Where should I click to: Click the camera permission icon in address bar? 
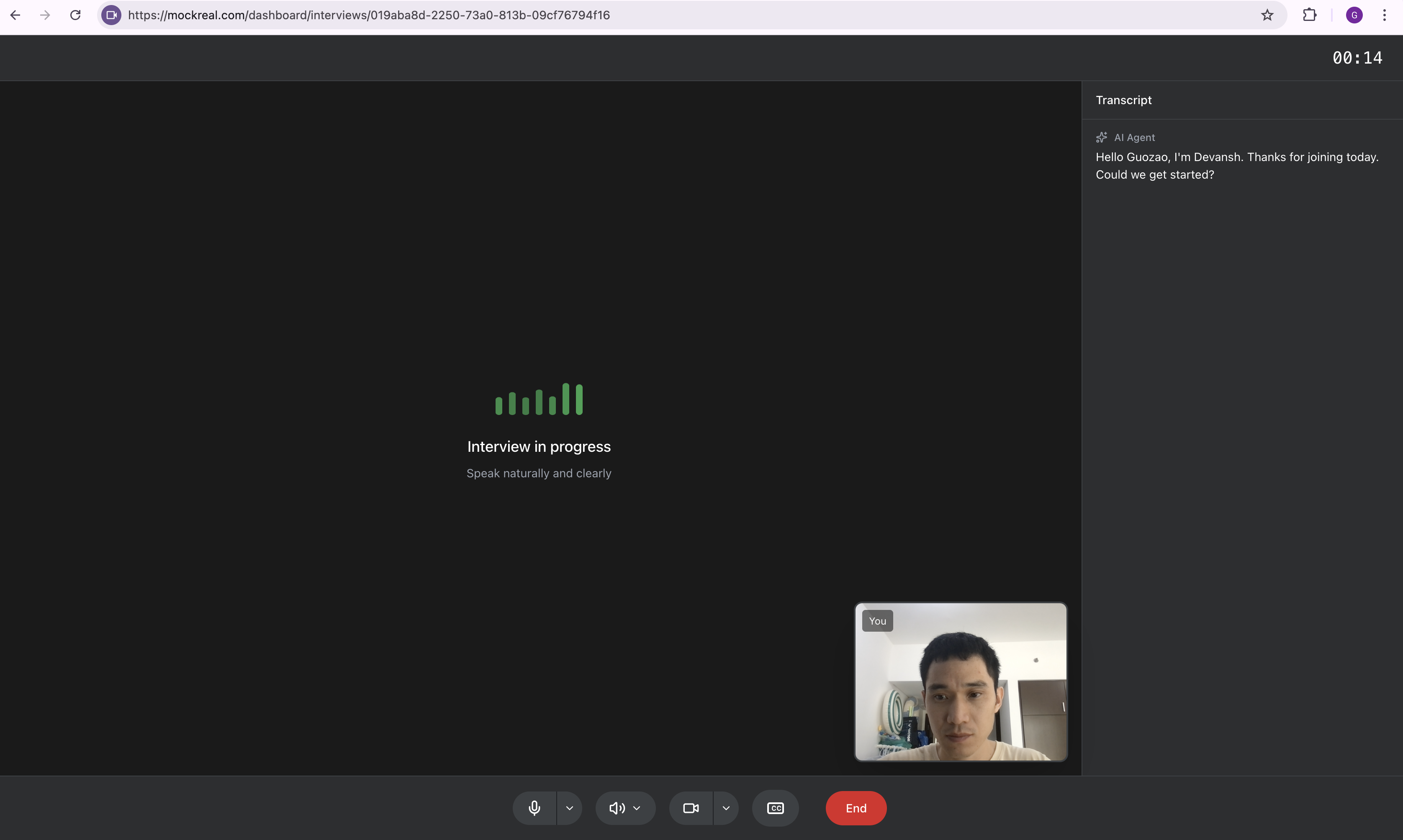coord(111,15)
